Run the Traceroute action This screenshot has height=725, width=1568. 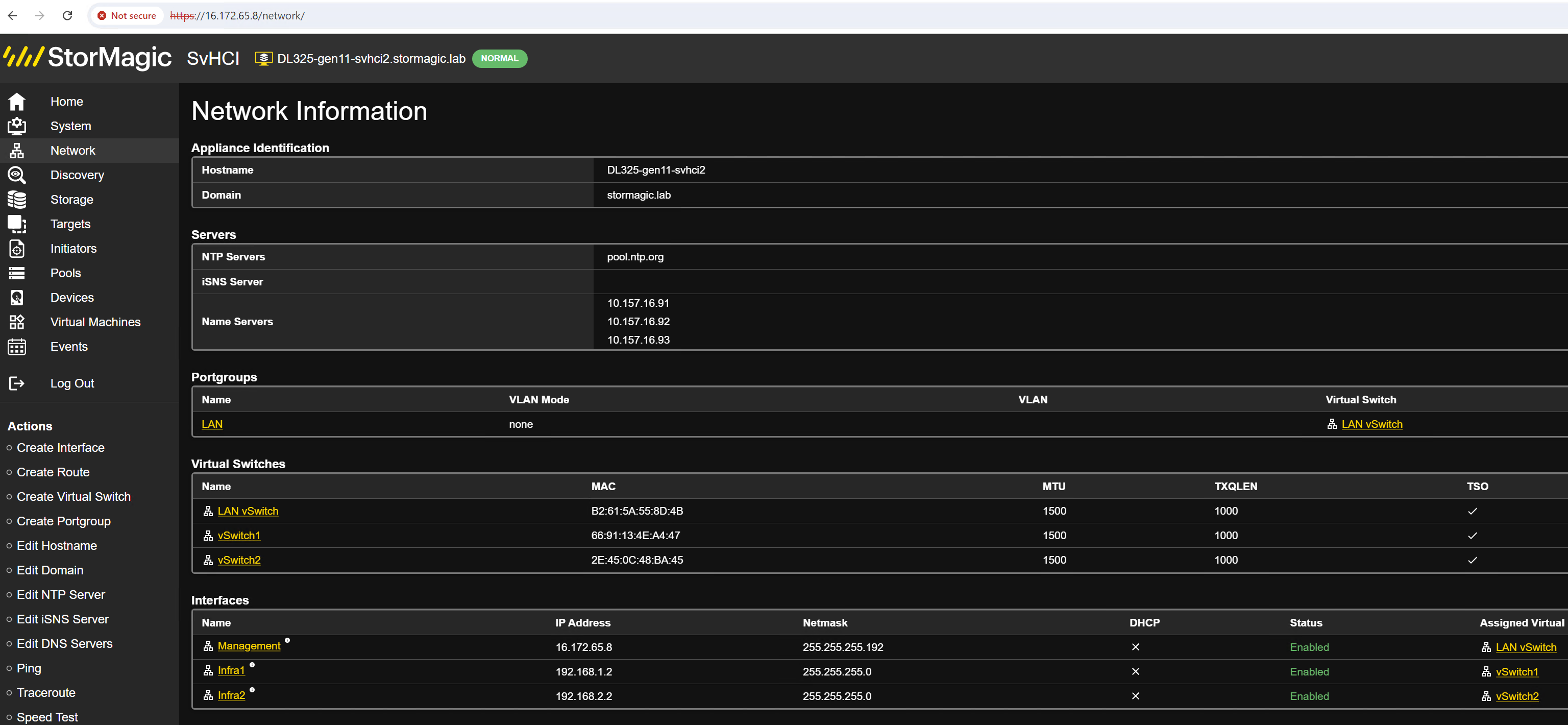(x=46, y=693)
